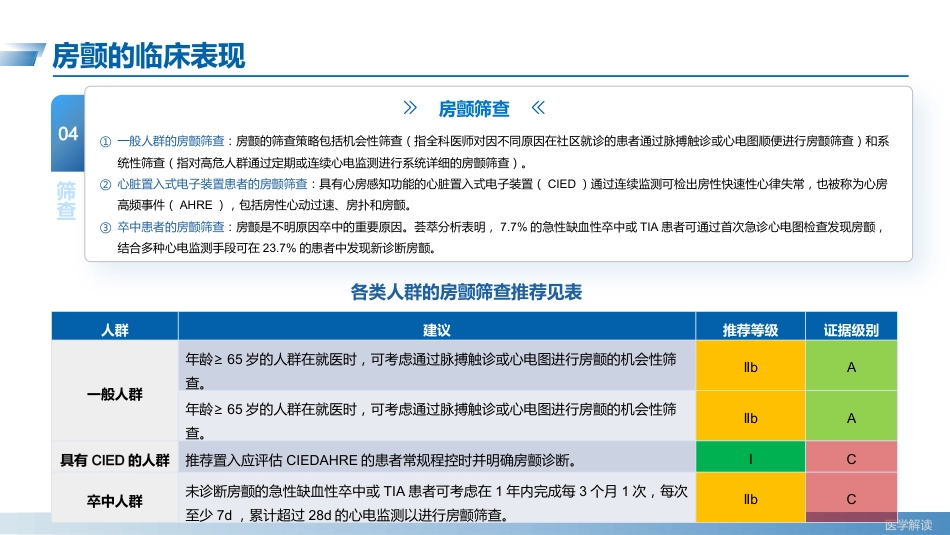The height and width of the screenshot is (535, 950).
Task: Click the circled number ② bullet
Action: pyautogui.click(x=105, y=184)
